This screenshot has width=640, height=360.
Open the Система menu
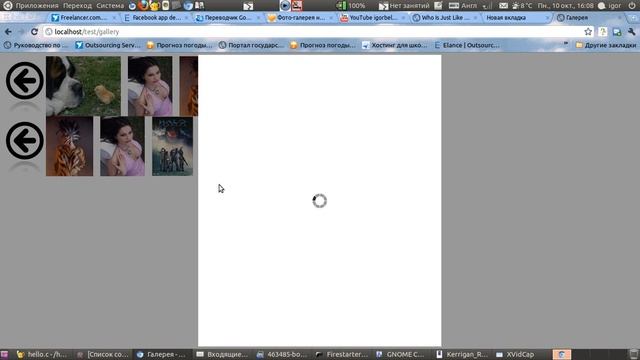pyautogui.click(x=110, y=6)
